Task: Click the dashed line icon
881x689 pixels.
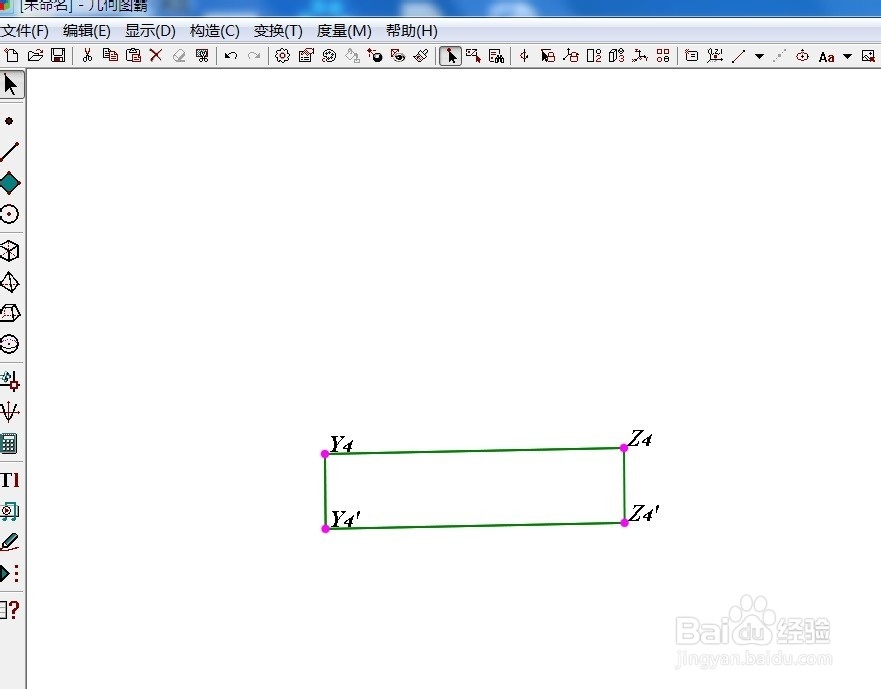Action: tap(779, 56)
